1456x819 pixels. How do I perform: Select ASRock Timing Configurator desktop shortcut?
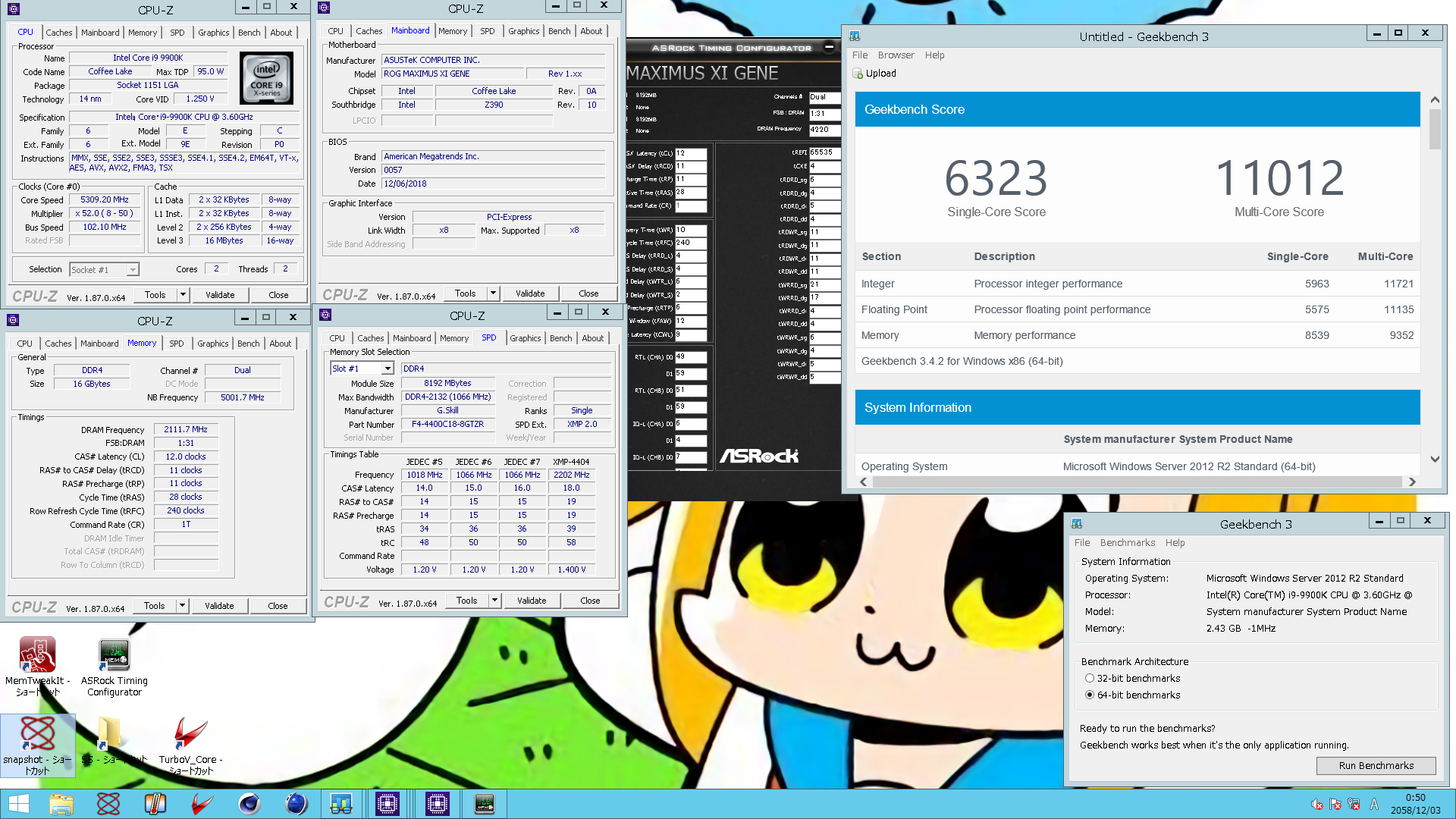pos(115,667)
